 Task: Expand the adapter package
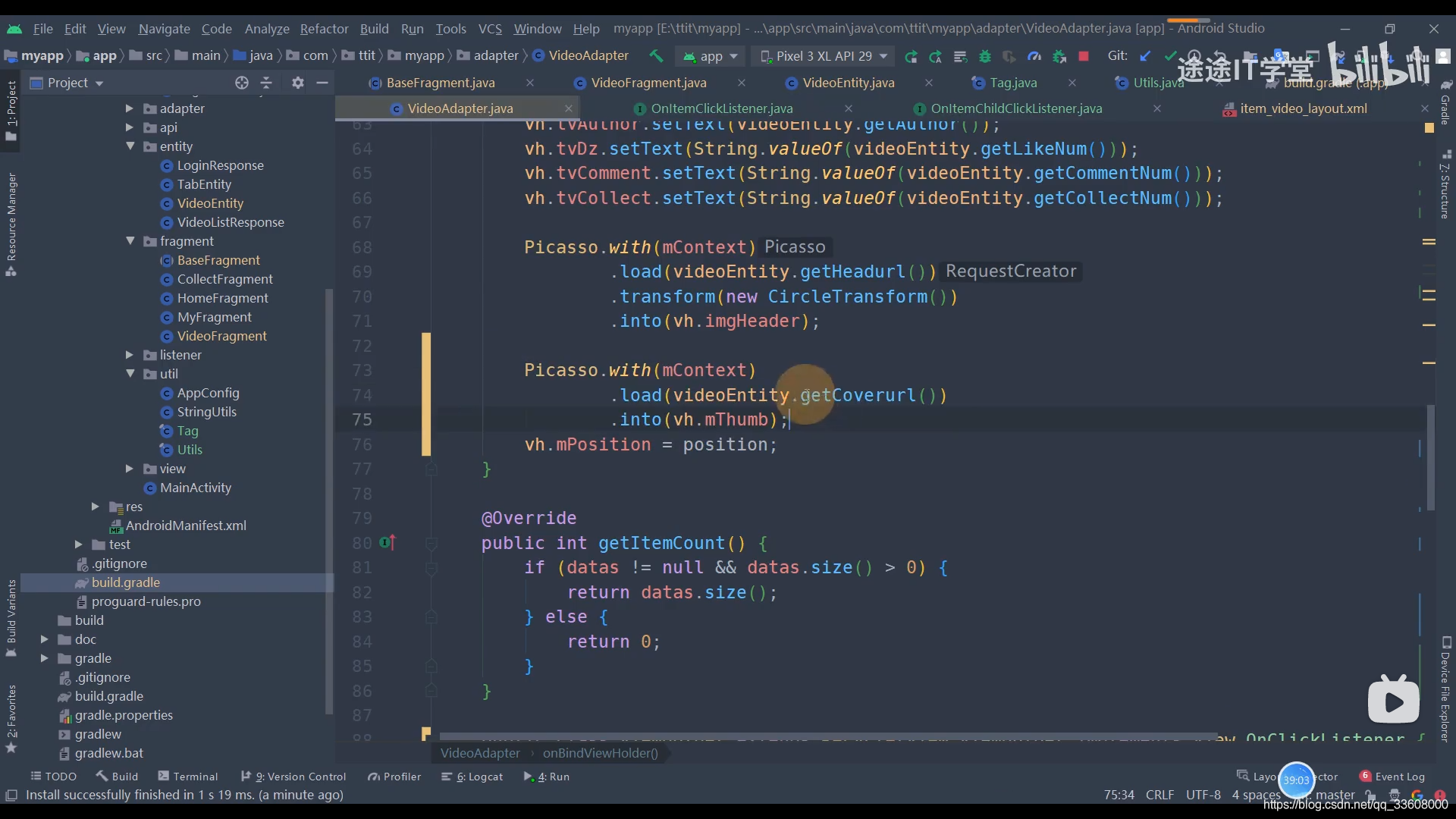[130, 108]
